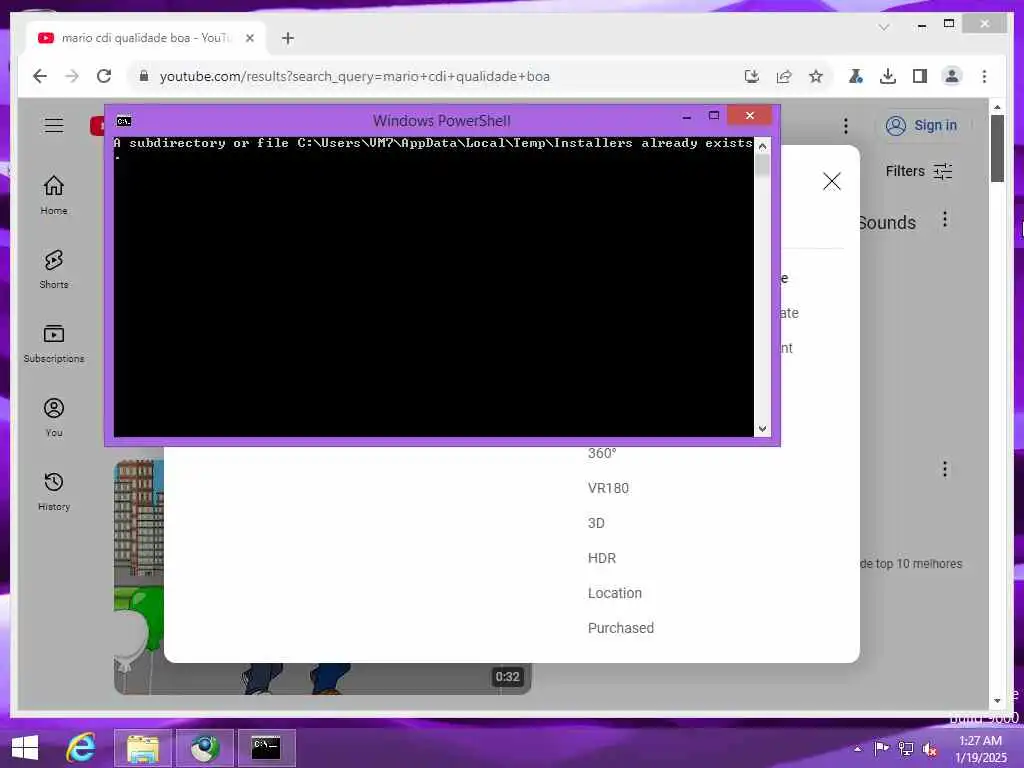This screenshot has width=1024, height=768.
Task: Toggle the Chrome side panel
Action: (920, 76)
